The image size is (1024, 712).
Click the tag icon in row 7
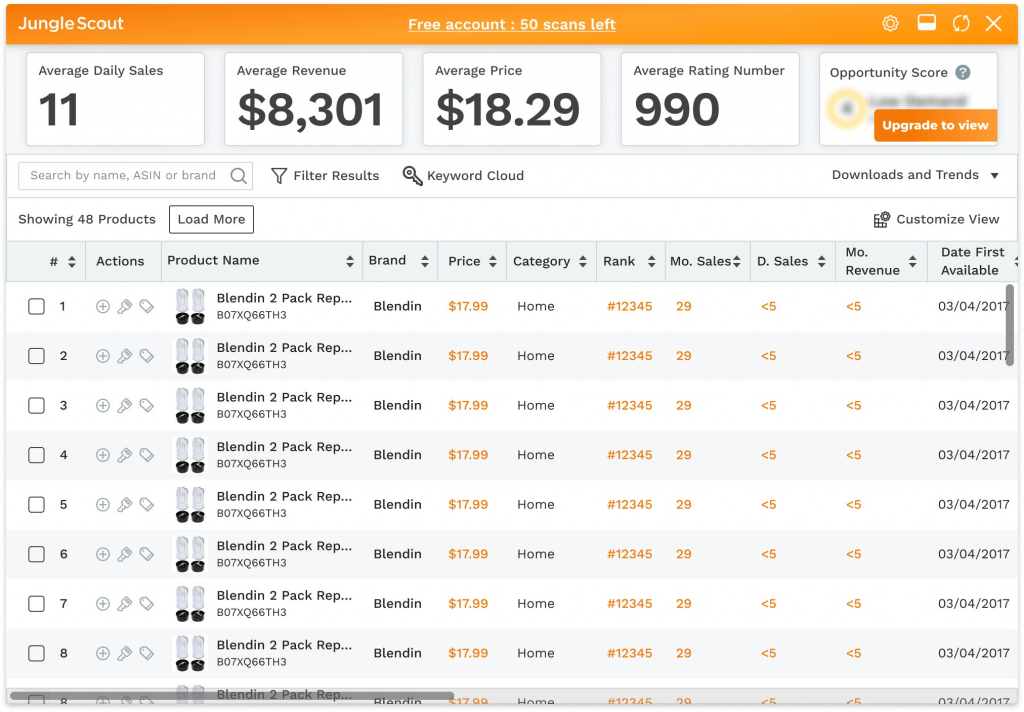[x=147, y=604]
